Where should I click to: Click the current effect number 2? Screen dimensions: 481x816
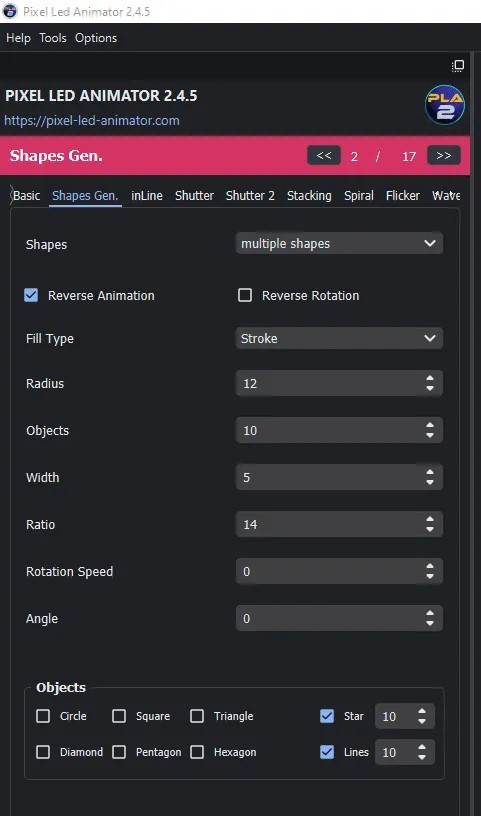pos(354,156)
